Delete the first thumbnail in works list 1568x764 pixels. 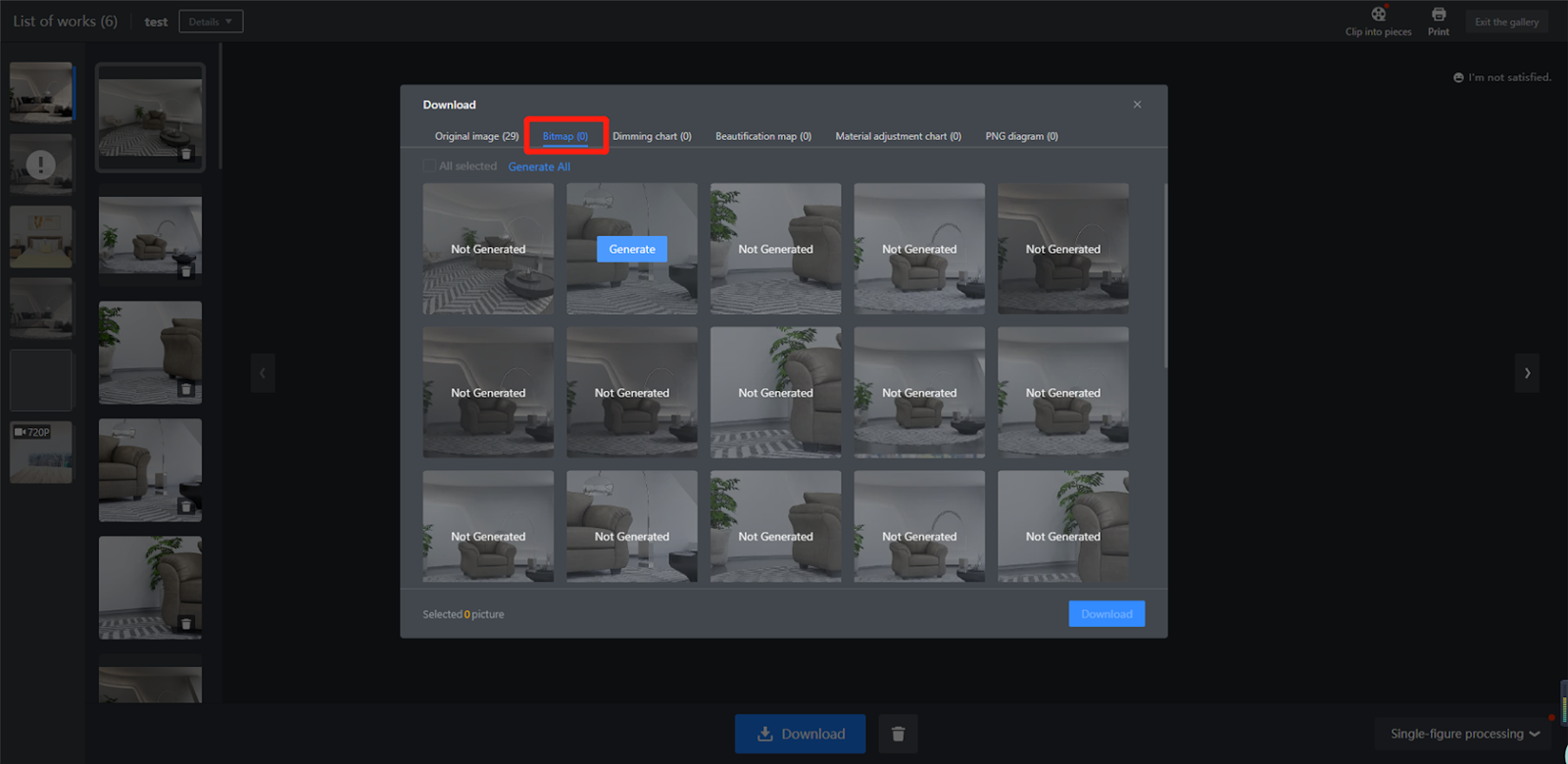pos(186,154)
